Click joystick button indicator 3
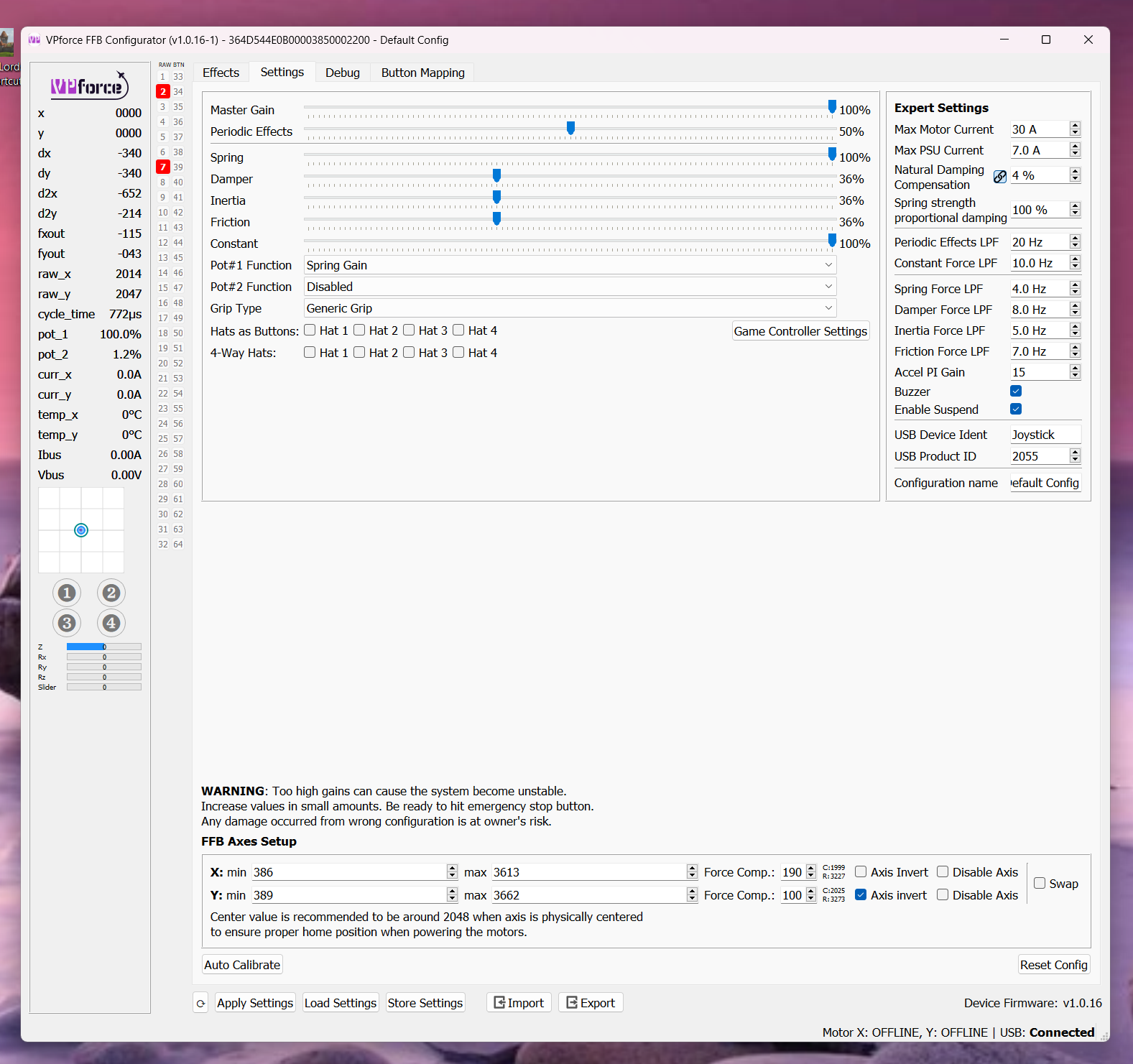The image size is (1133, 1064). tap(67, 623)
